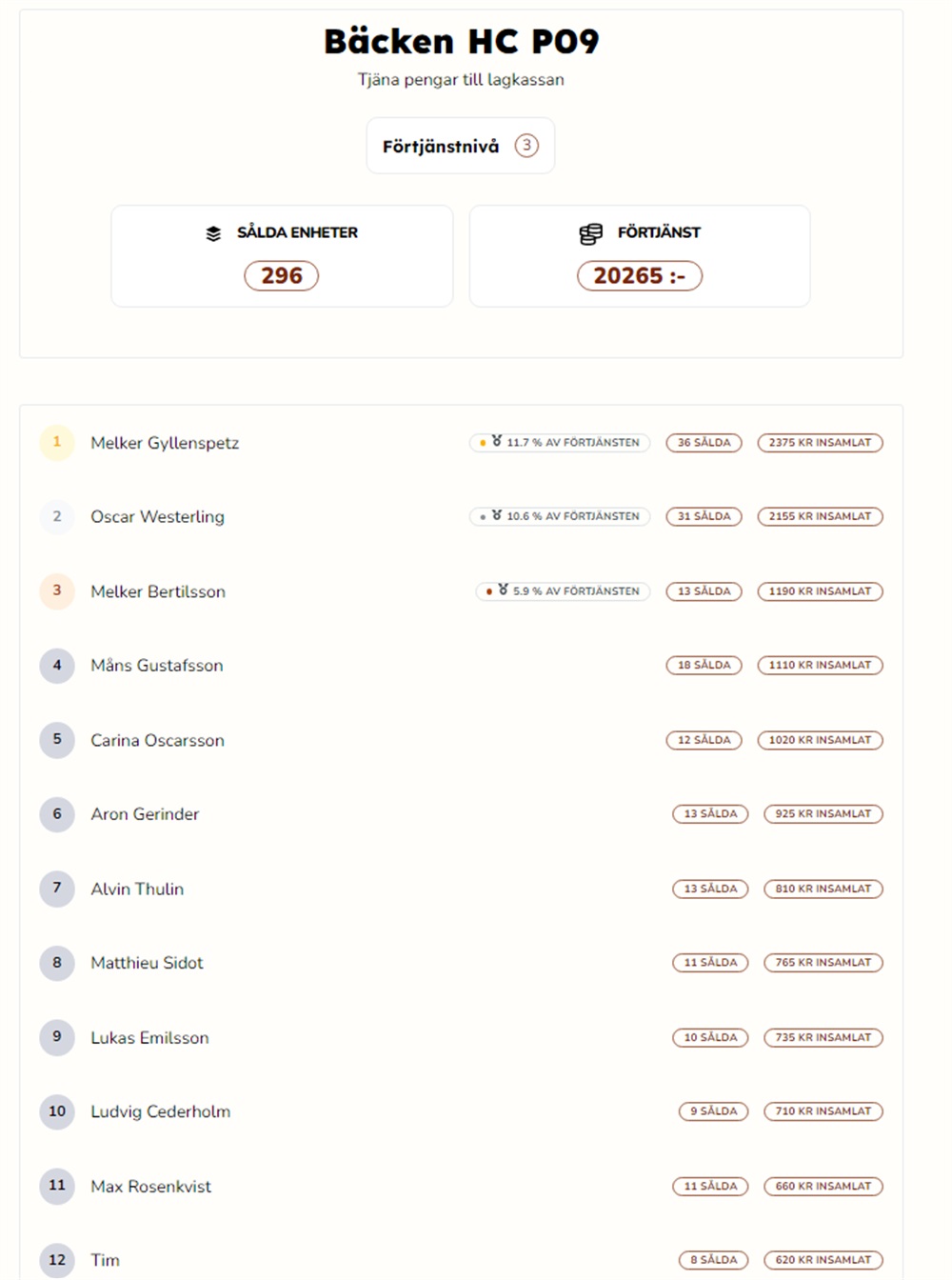Click the 735 KR Insamlat pill for Lukas Emilsson
The width and height of the screenshot is (952, 1280).
pyautogui.click(x=823, y=1037)
